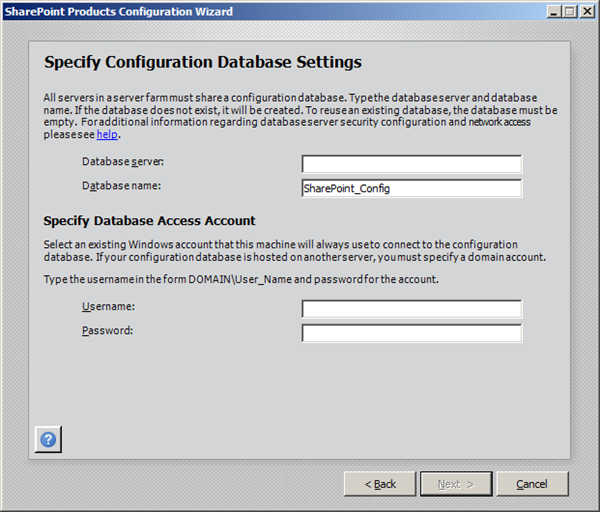
Task: Click into the Password input field
Action: click(x=411, y=333)
